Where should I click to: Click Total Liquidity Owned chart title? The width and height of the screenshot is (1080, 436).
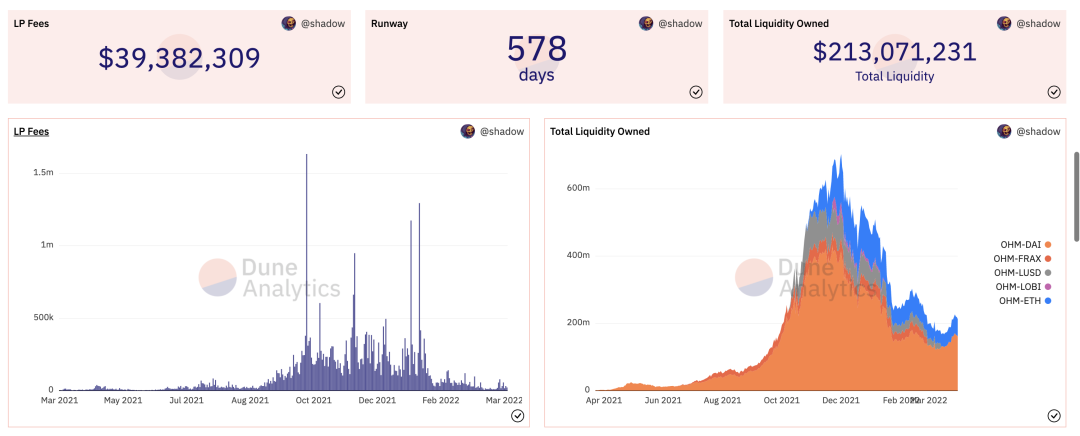coord(600,132)
